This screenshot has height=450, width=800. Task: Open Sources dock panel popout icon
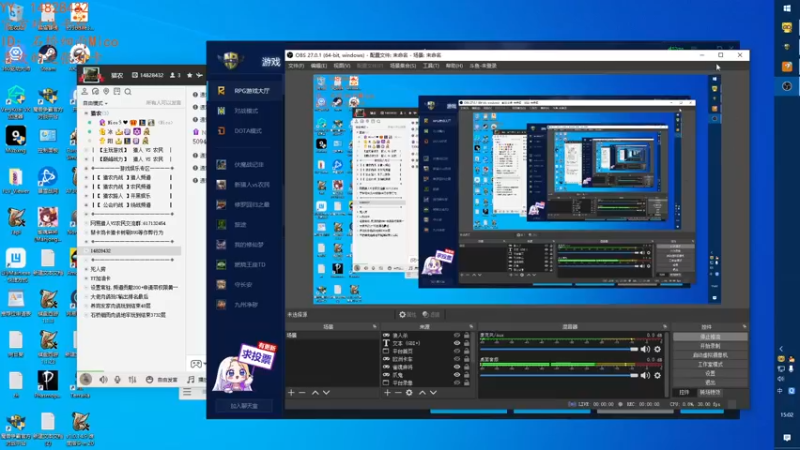(471, 327)
